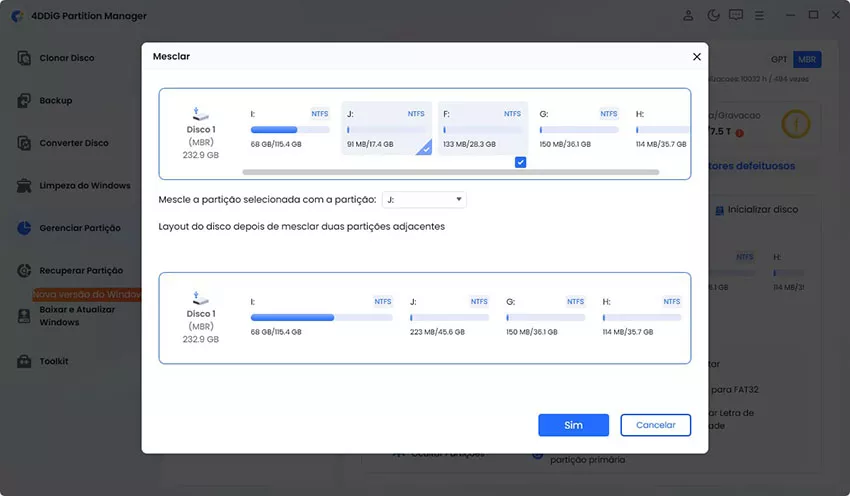The height and width of the screenshot is (496, 850).
Task: Click Converter Disco menu label
Action: [x=74, y=143]
